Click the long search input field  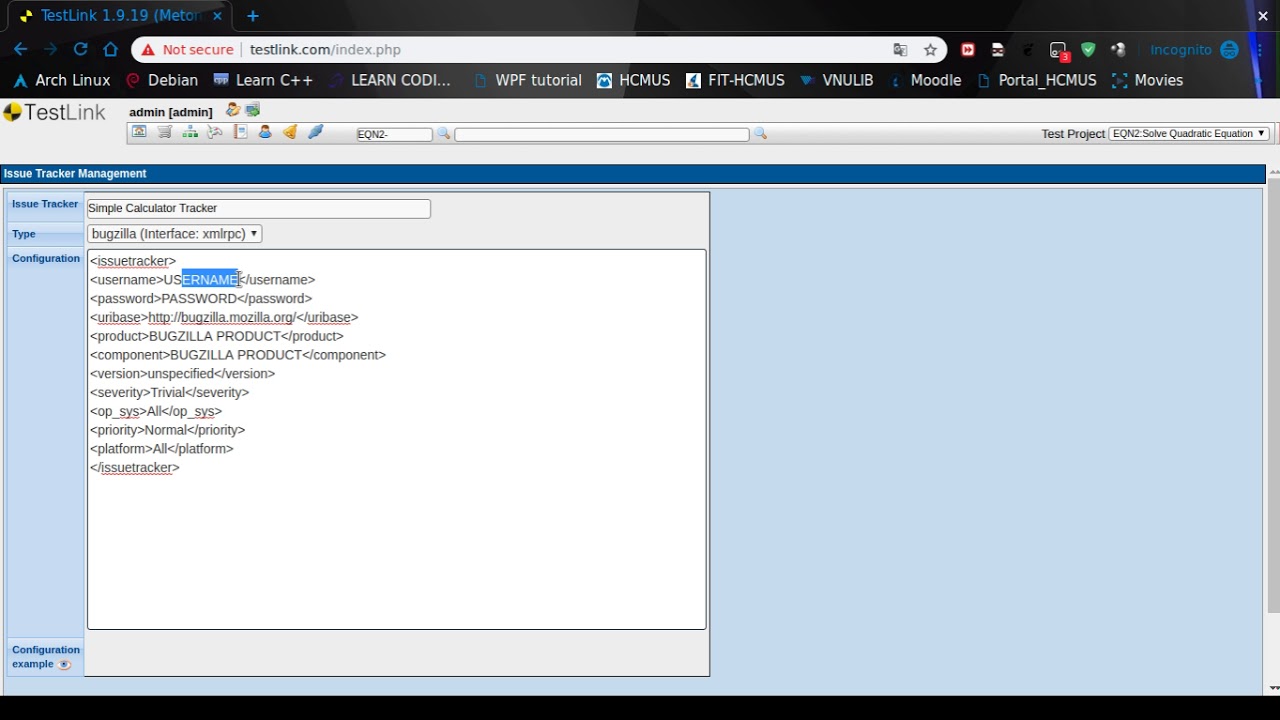pos(602,134)
